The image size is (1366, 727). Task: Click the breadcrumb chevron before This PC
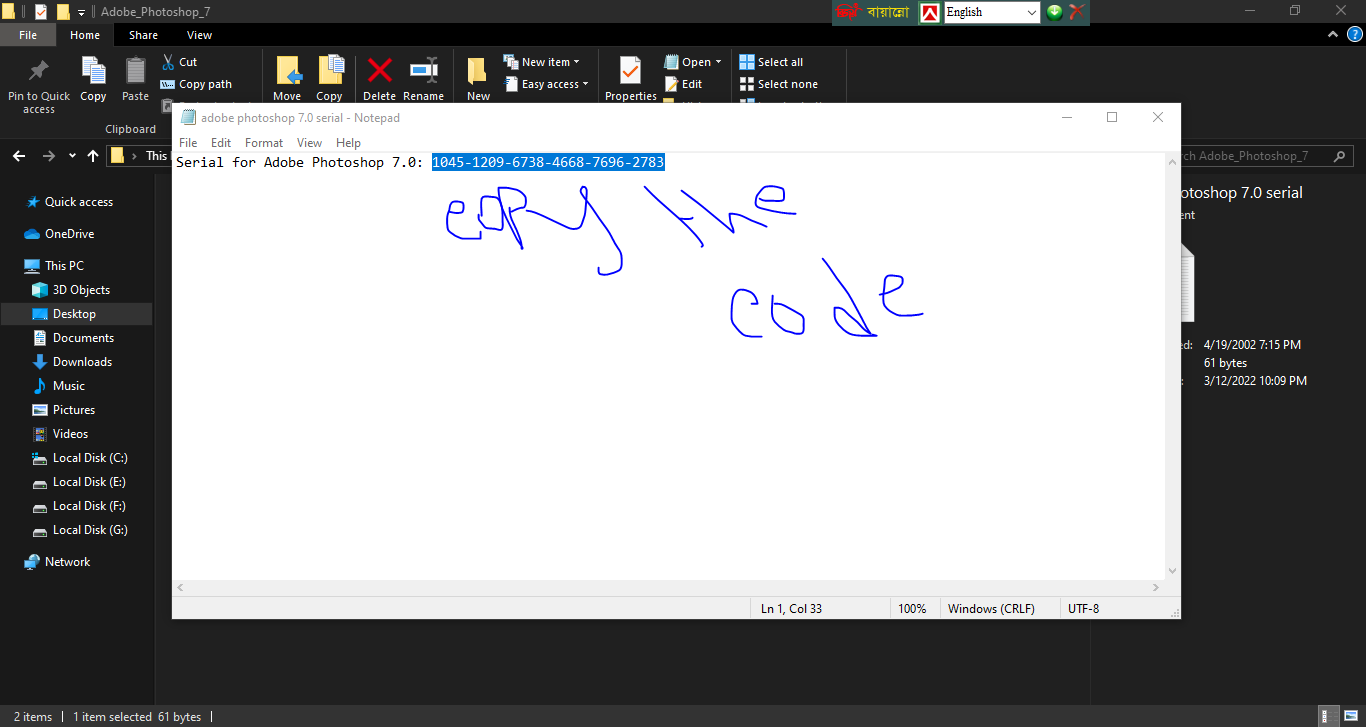coord(135,156)
